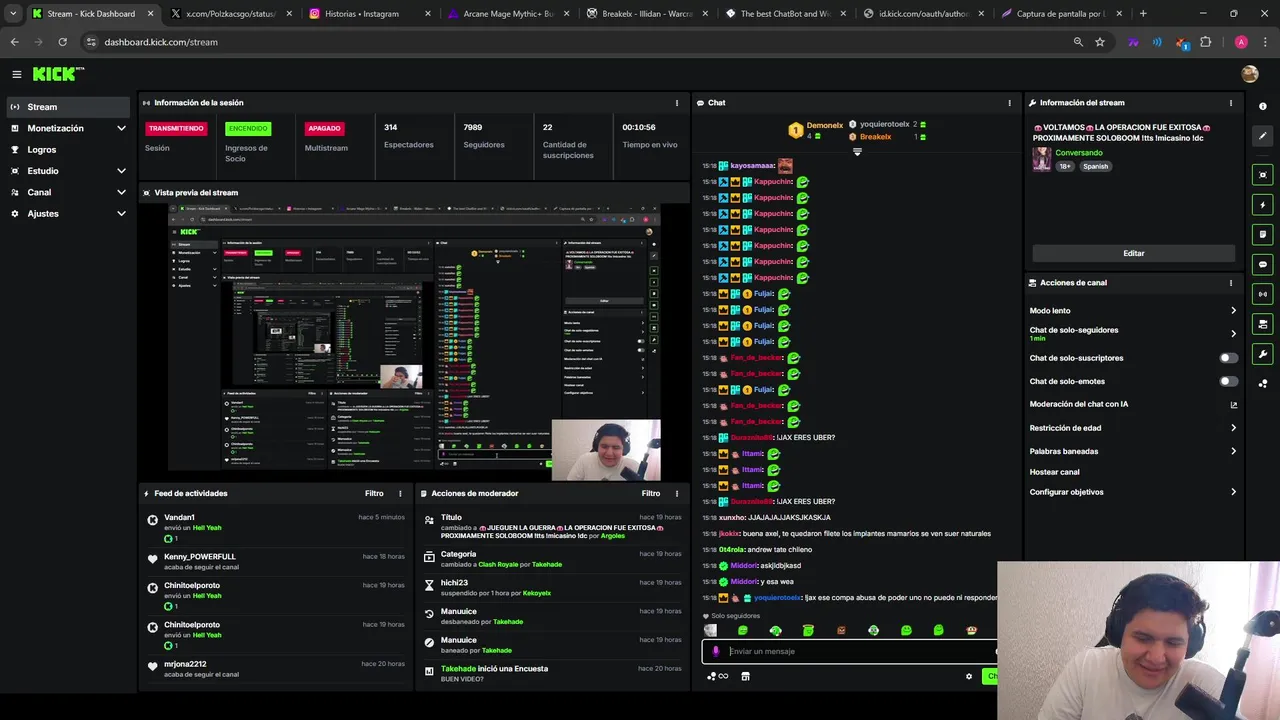Click Hostear canal
Screen dimensions: 1280x720
pyautogui.click(x=1055, y=472)
